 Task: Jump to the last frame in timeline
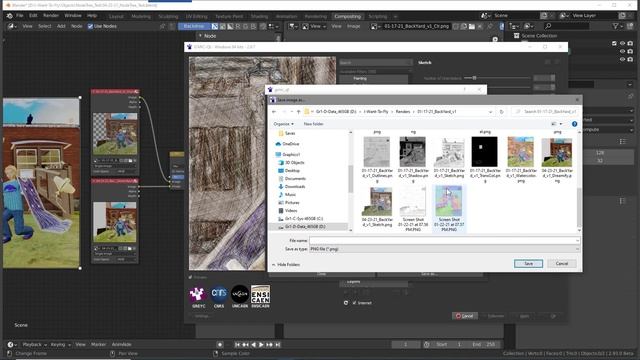coord(278,345)
